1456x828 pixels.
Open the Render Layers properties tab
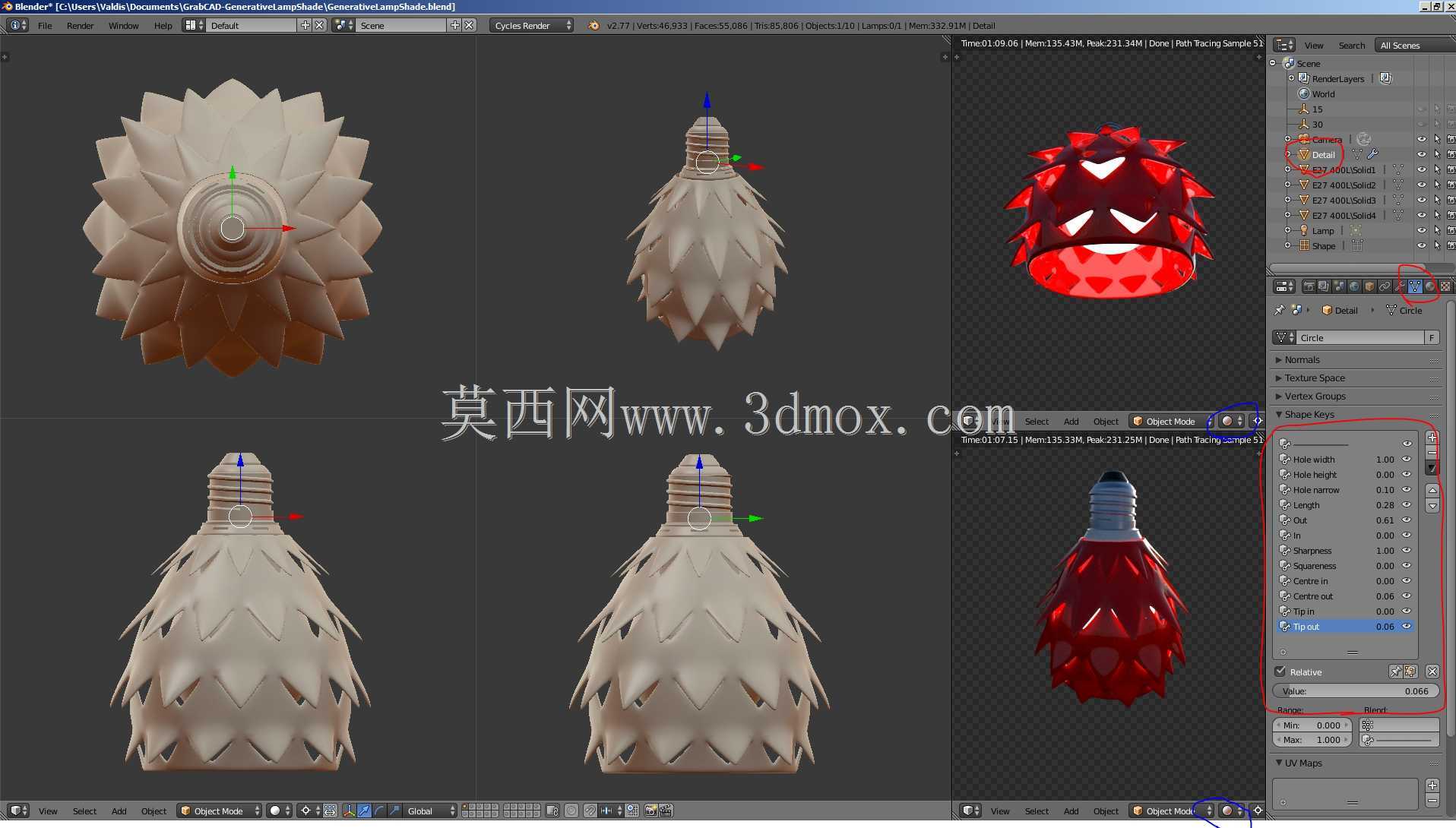coord(1324,286)
